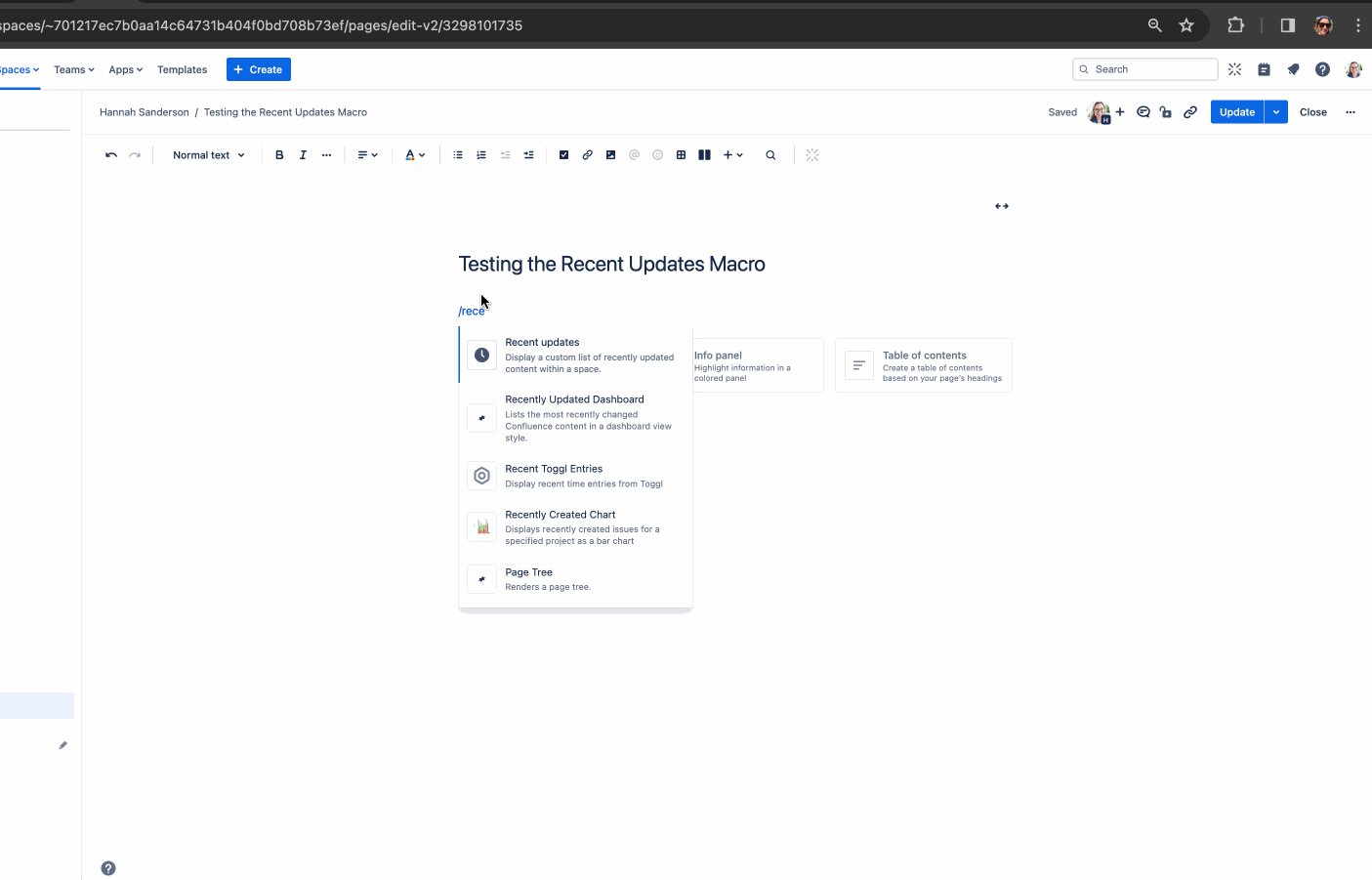
Task: Insert a bullet list
Action: (458, 155)
